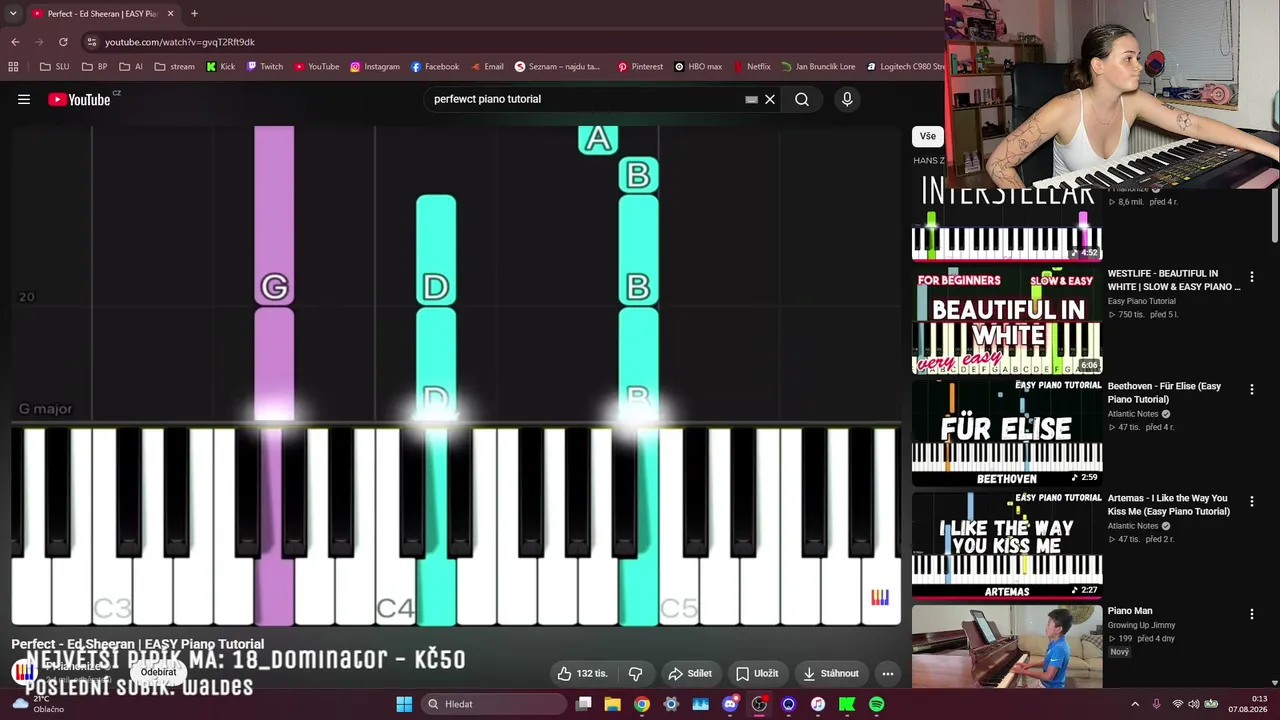Open site information icon in address bar
The height and width of the screenshot is (720, 1280).
coord(91,42)
